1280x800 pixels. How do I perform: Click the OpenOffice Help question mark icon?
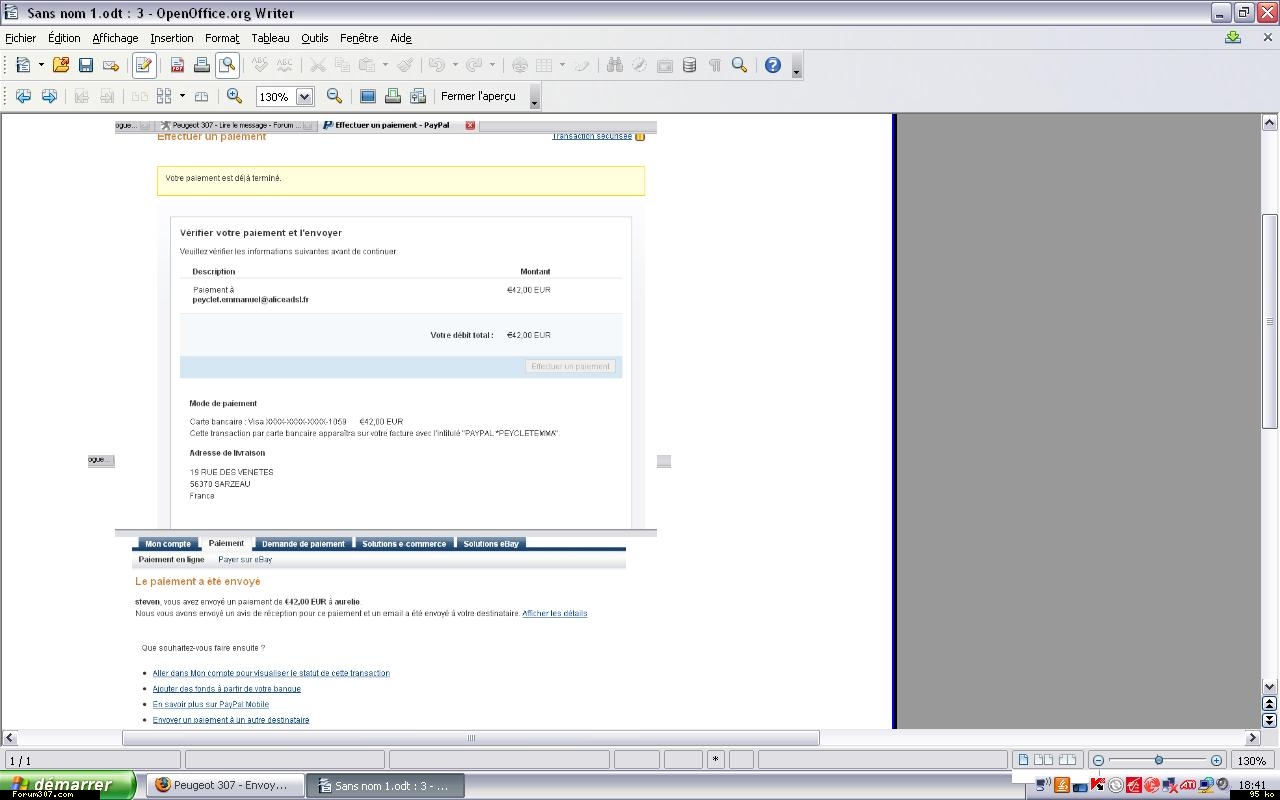click(x=772, y=65)
